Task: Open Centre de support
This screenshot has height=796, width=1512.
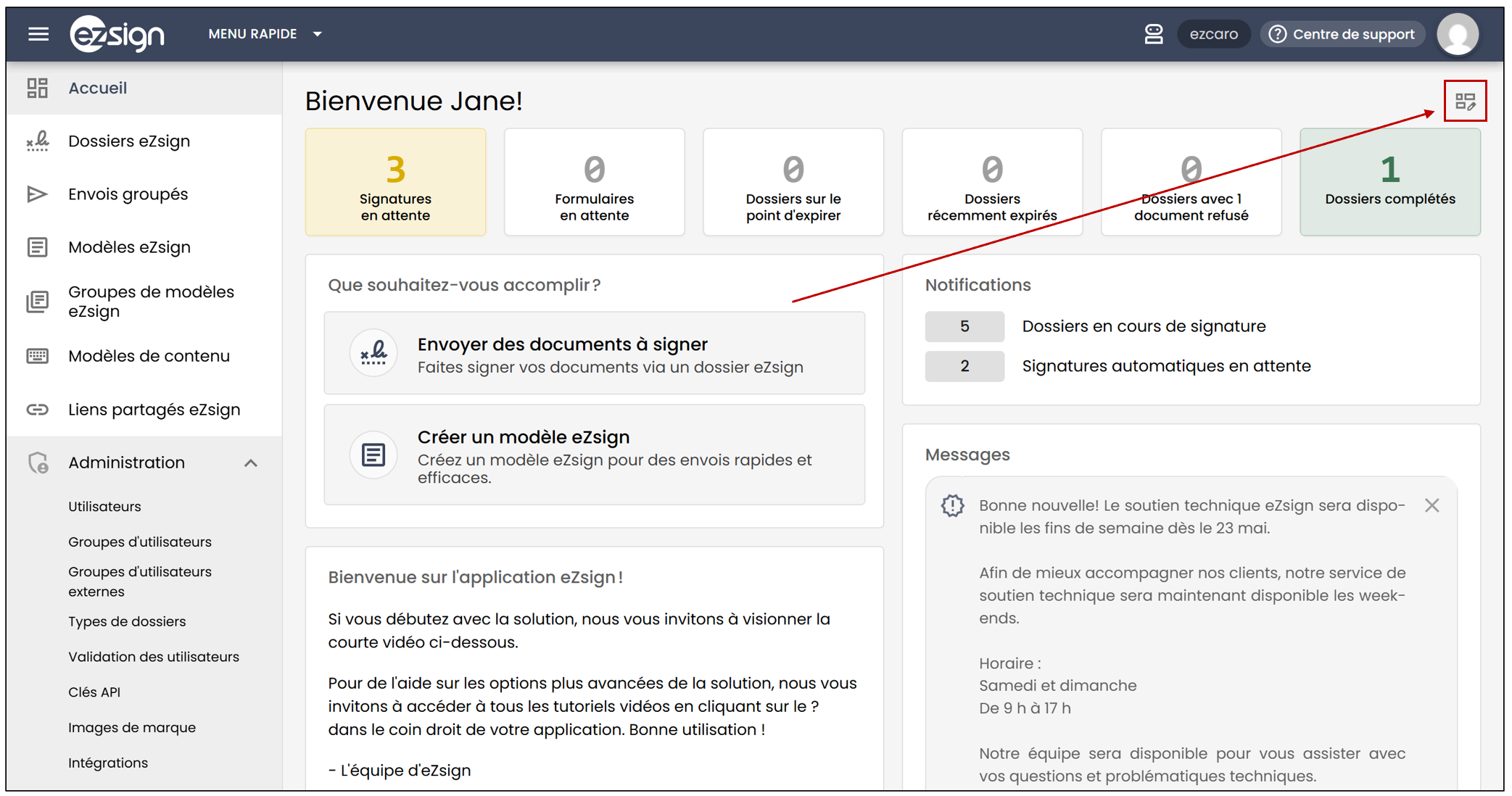Action: pyautogui.click(x=1343, y=34)
